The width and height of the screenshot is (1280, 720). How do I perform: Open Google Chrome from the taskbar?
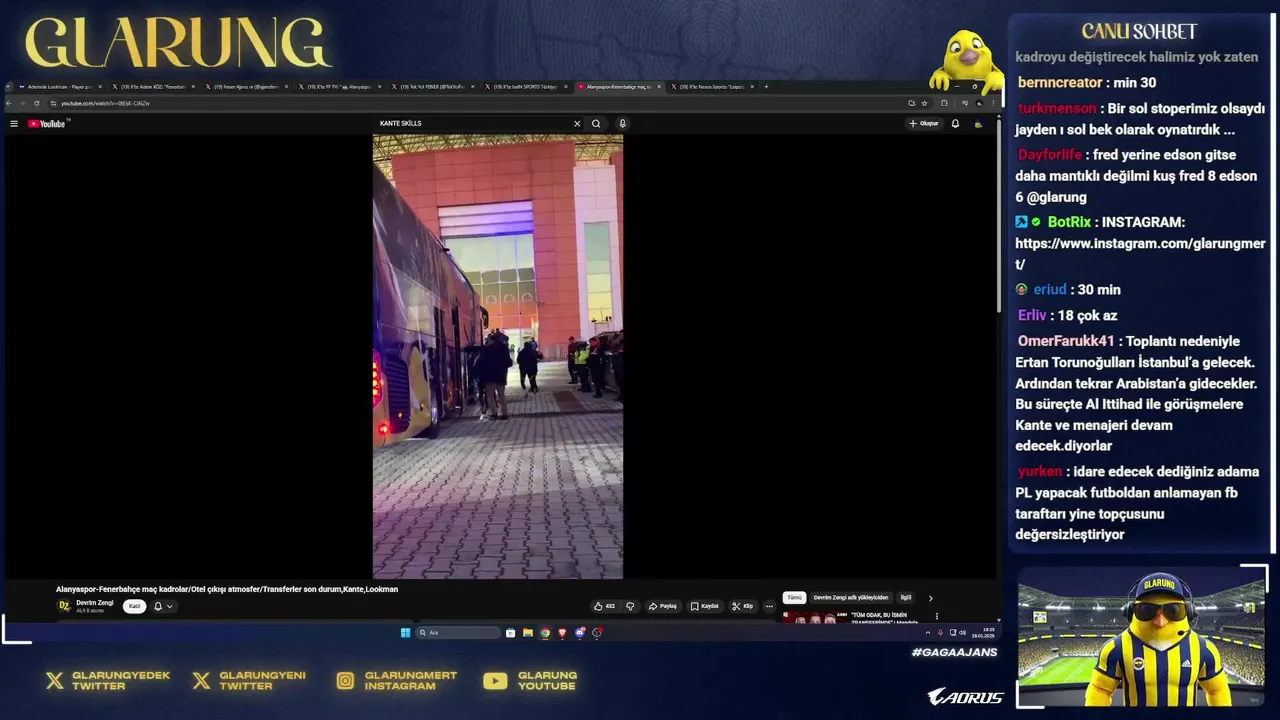(545, 633)
